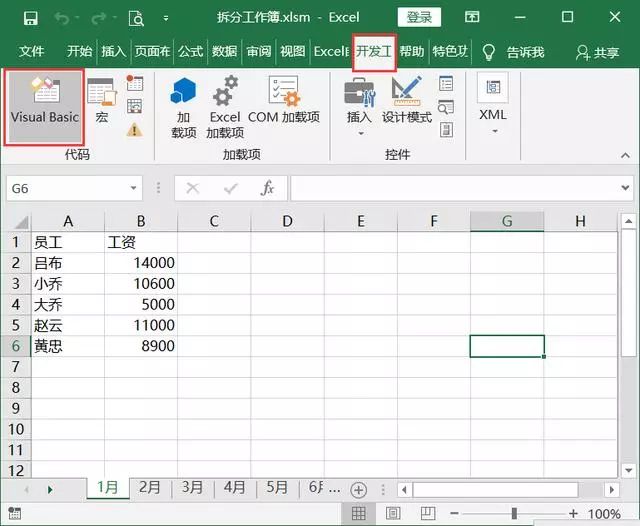The image size is (640, 526).
Task: Click the view code icon
Action: (446, 107)
